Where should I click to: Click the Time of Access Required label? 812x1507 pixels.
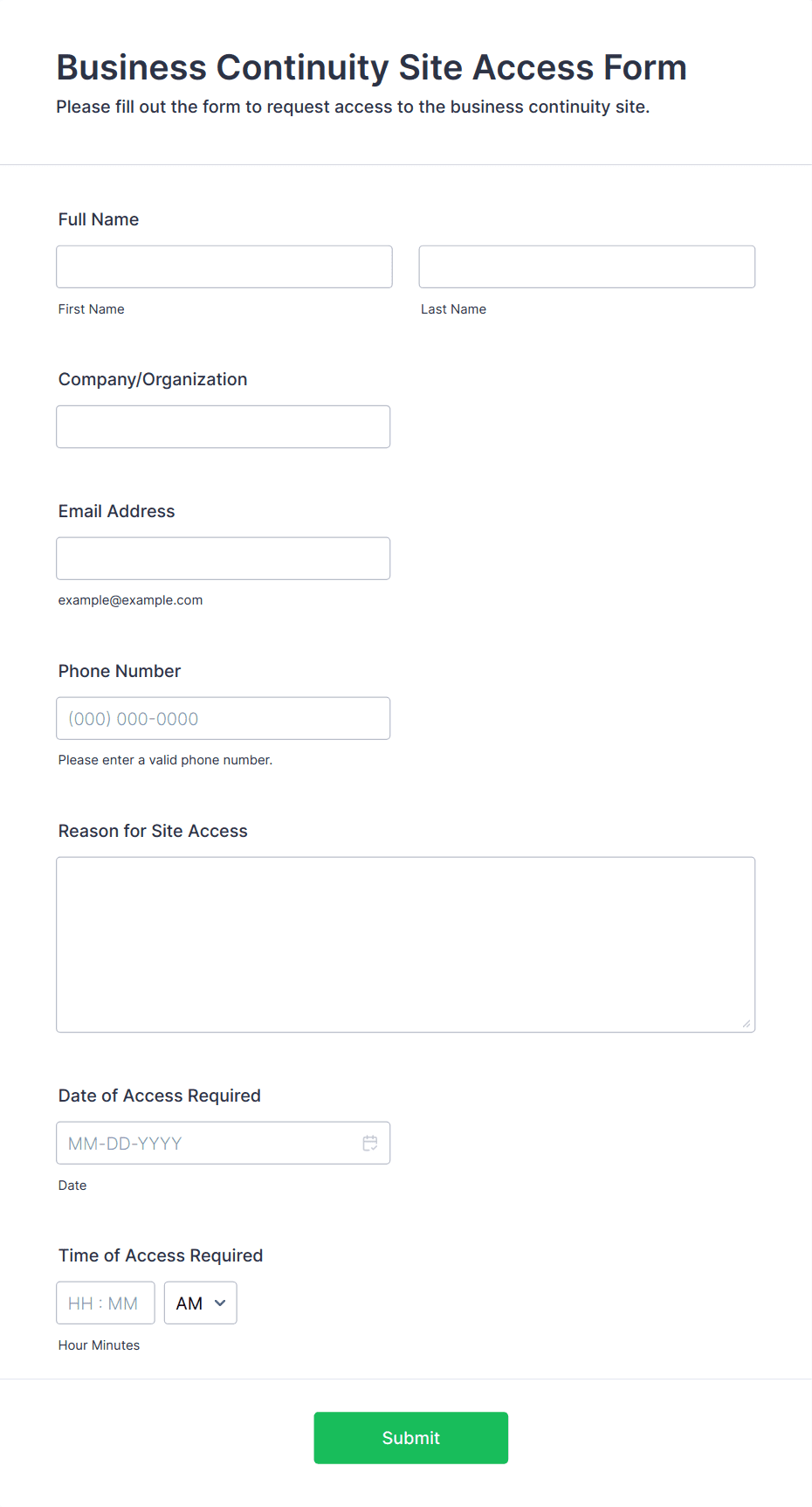[x=161, y=1255]
